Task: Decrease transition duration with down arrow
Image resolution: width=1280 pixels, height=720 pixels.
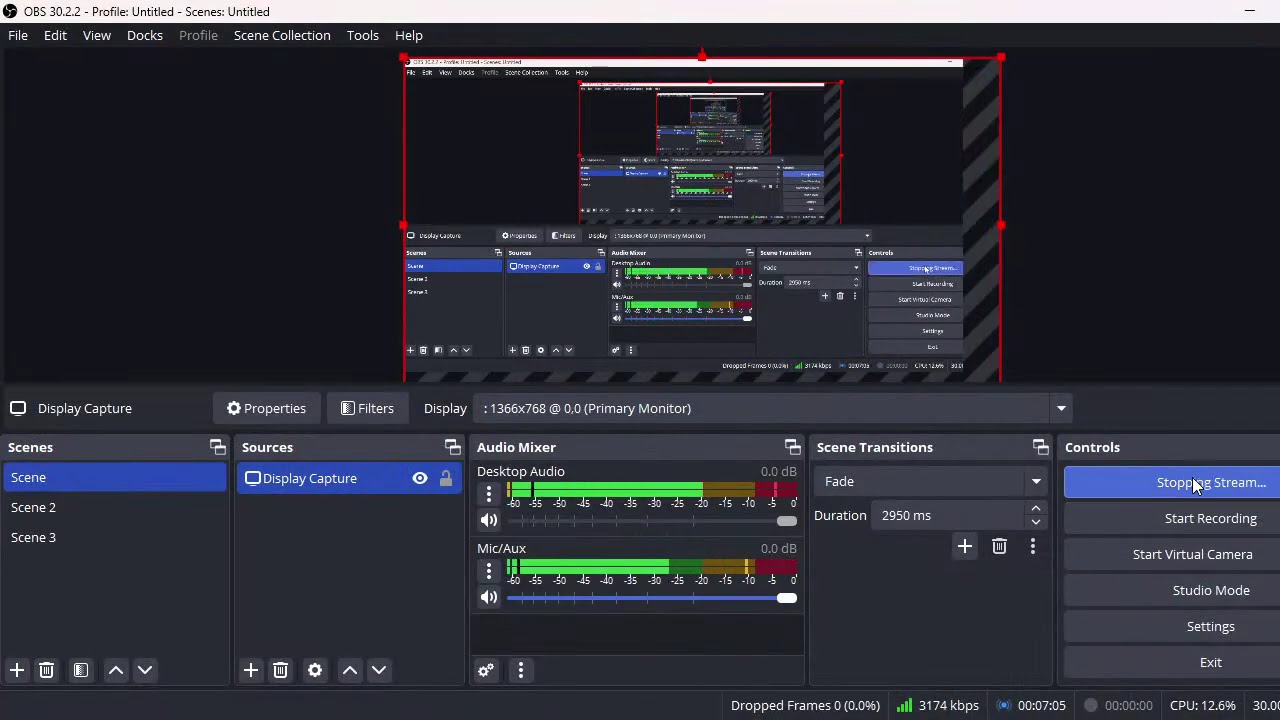Action: click(x=1036, y=522)
